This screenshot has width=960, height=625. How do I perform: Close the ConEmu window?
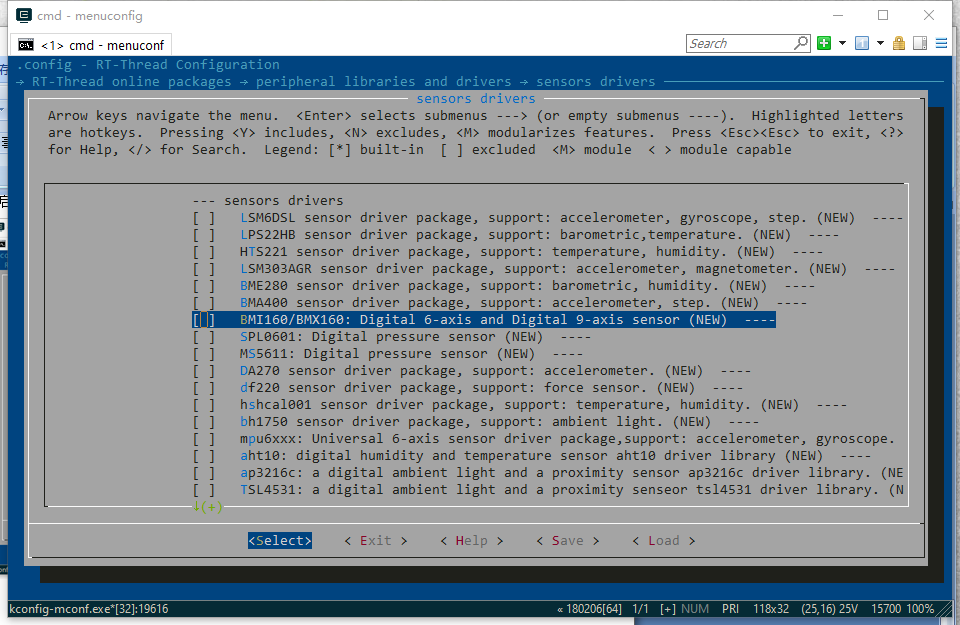[929, 15]
